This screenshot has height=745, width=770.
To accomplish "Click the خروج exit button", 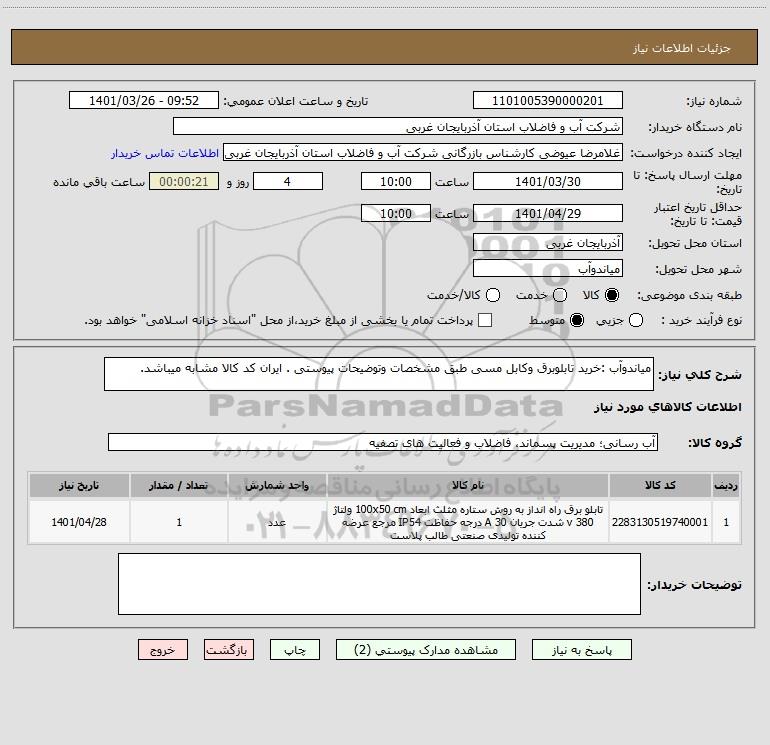I will [x=163, y=650].
